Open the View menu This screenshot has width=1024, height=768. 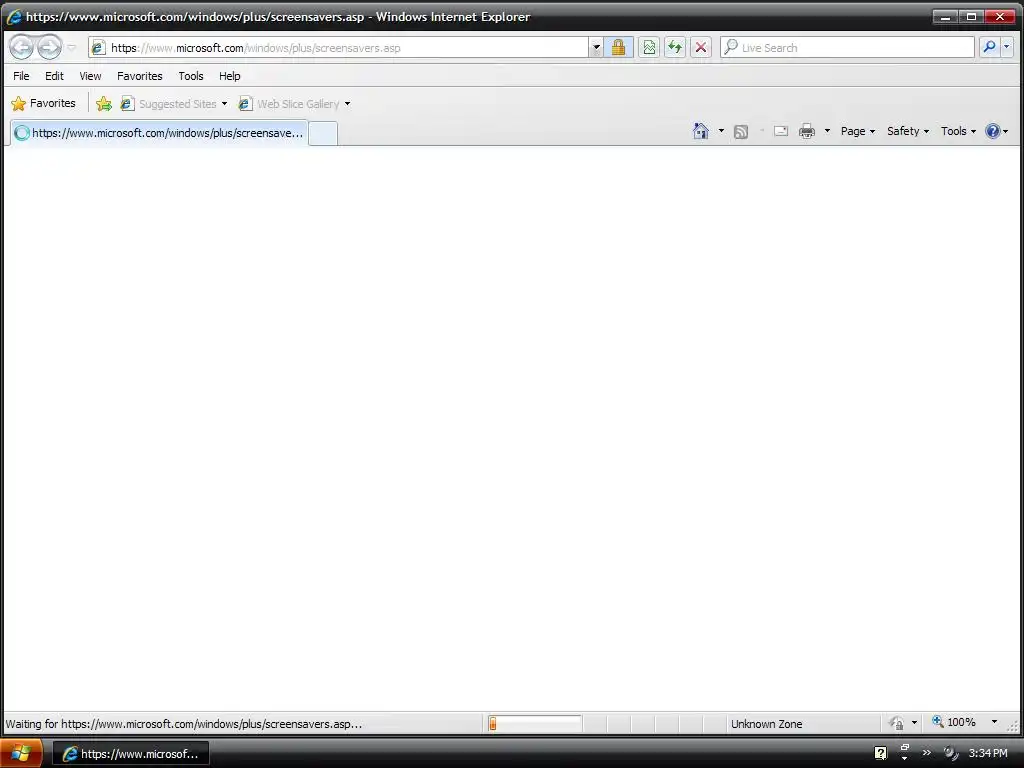[x=90, y=76]
